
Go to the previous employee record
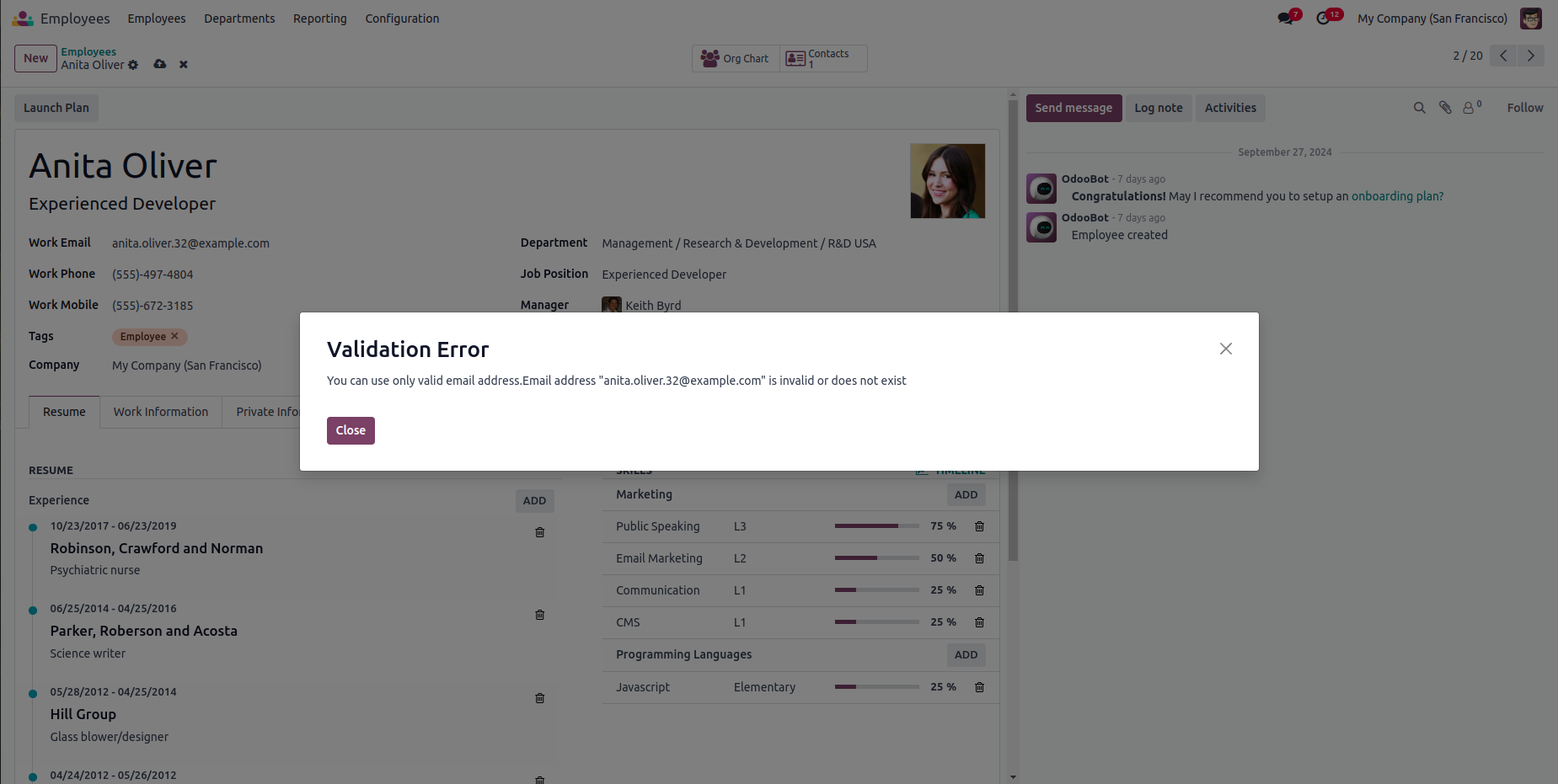(1503, 56)
